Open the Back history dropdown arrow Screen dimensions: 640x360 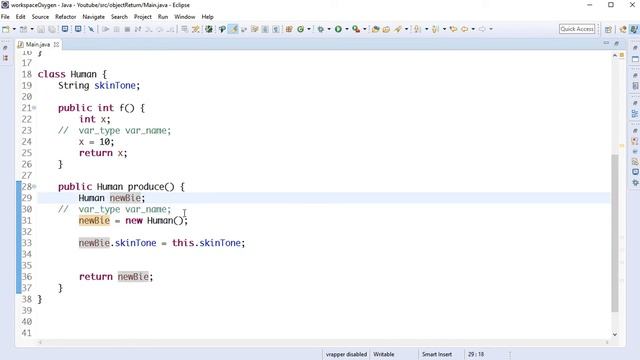click(473, 29)
